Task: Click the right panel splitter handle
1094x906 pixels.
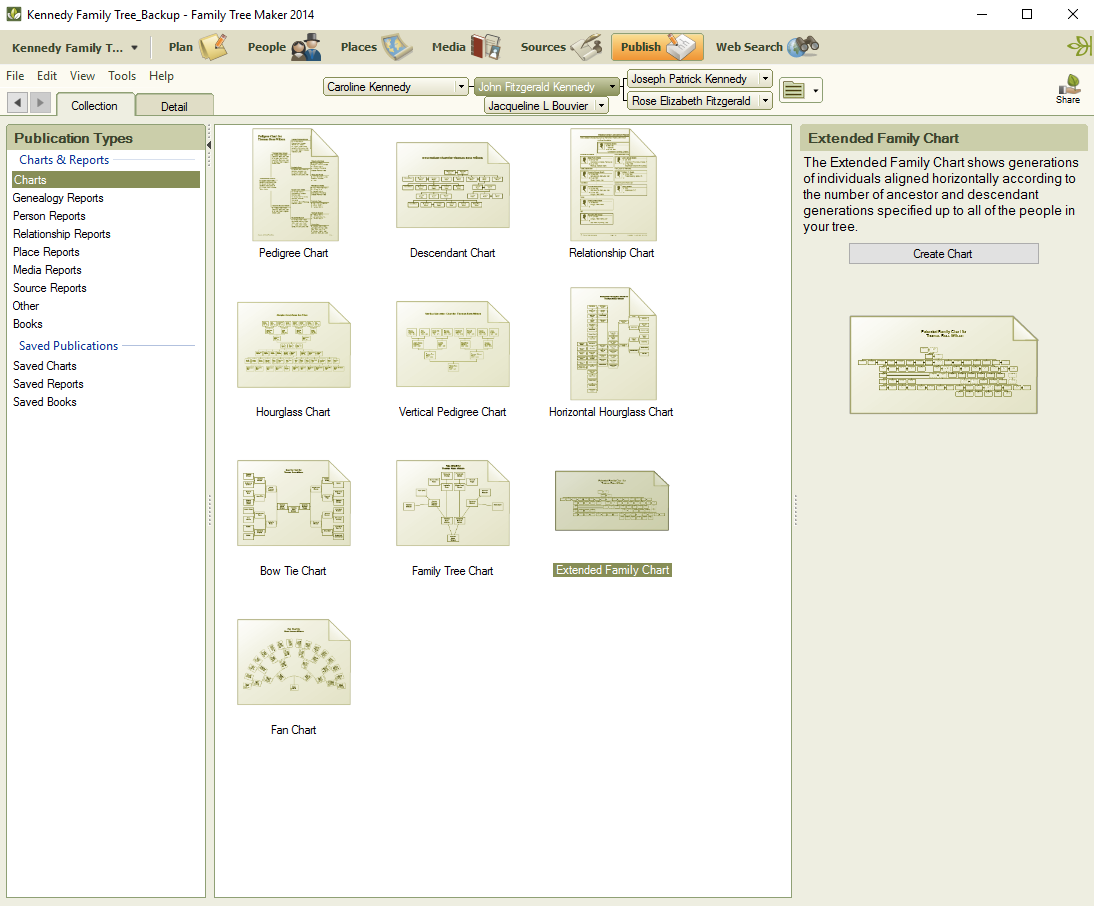Action: [x=795, y=510]
